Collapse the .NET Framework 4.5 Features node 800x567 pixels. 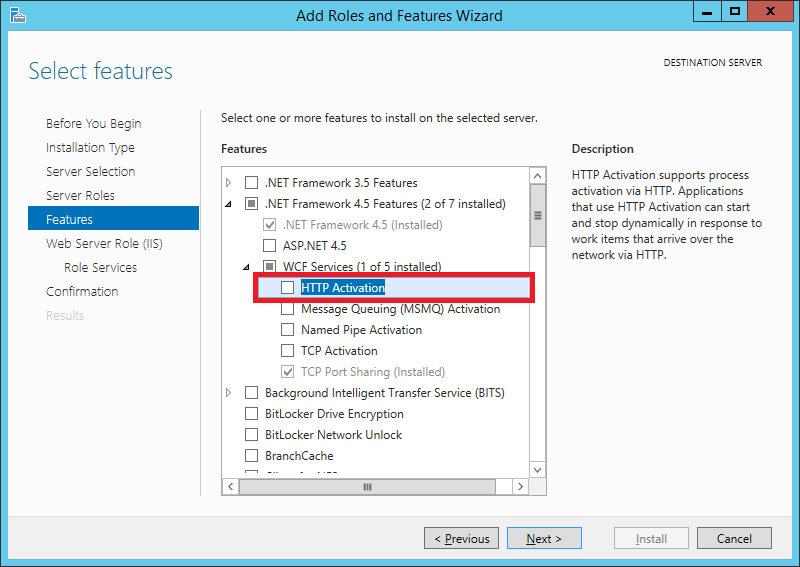pyautogui.click(x=229, y=204)
